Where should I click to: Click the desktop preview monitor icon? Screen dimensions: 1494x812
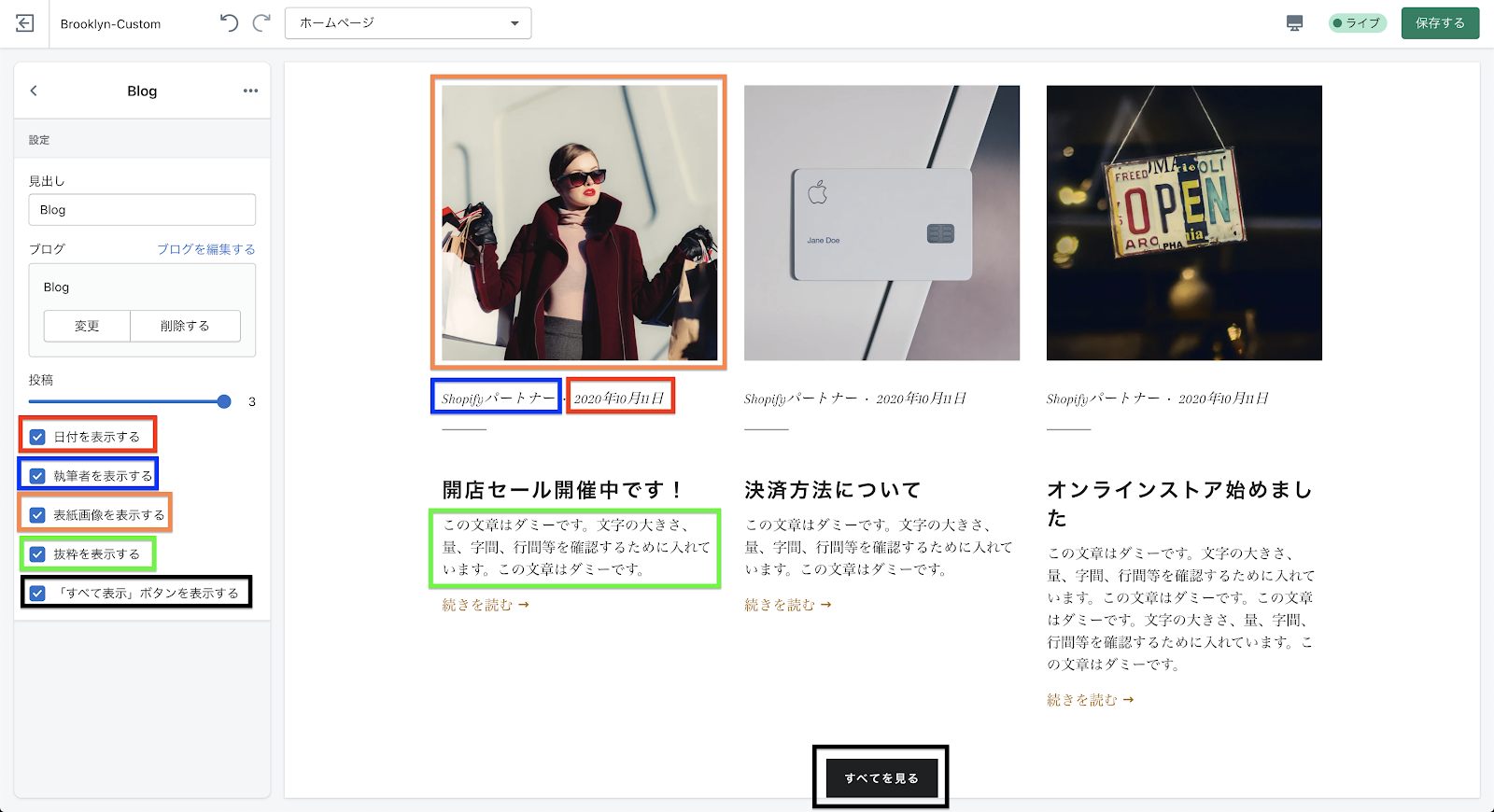tap(1294, 23)
